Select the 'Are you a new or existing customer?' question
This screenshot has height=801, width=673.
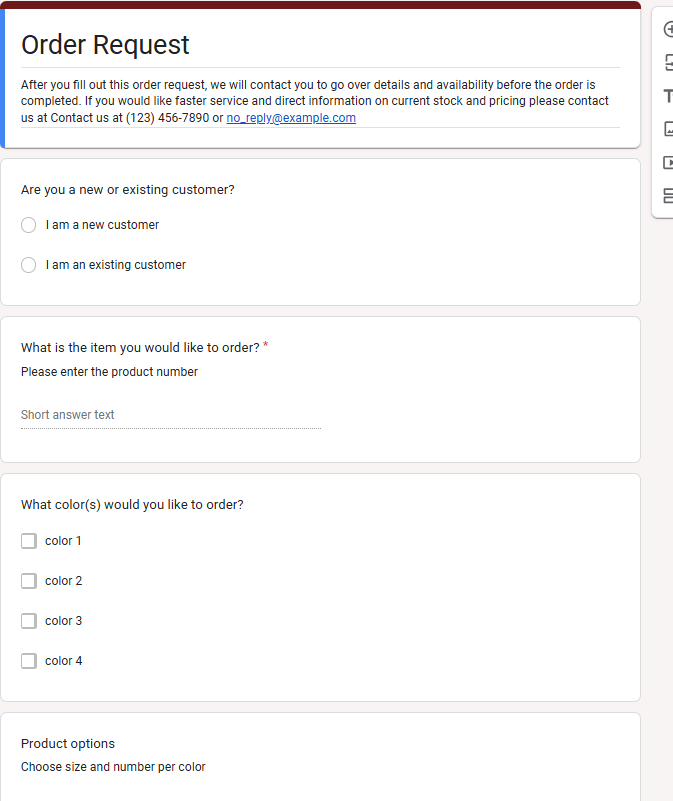128,190
